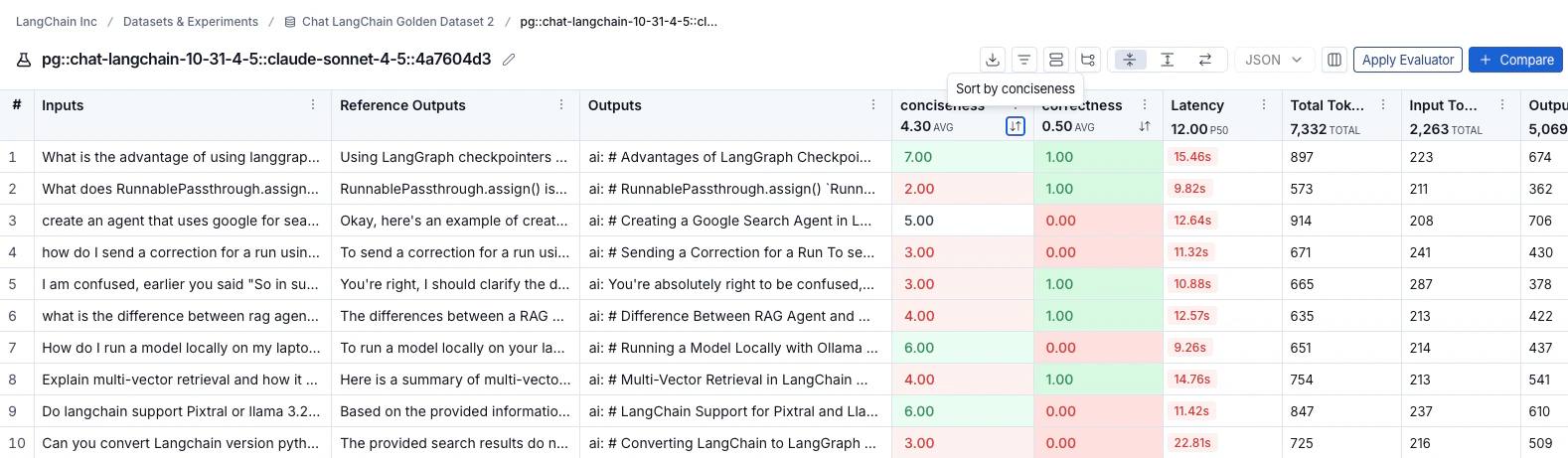
Task: Open row 7 about running model locally
Action: click(181, 348)
